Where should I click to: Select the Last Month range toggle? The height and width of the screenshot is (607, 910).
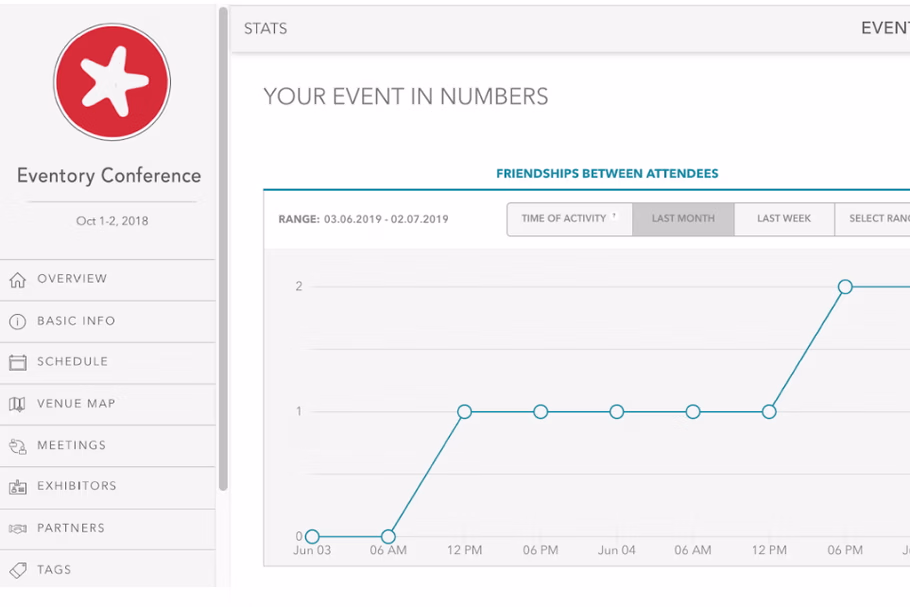pyautogui.click(x=683, y=219)
